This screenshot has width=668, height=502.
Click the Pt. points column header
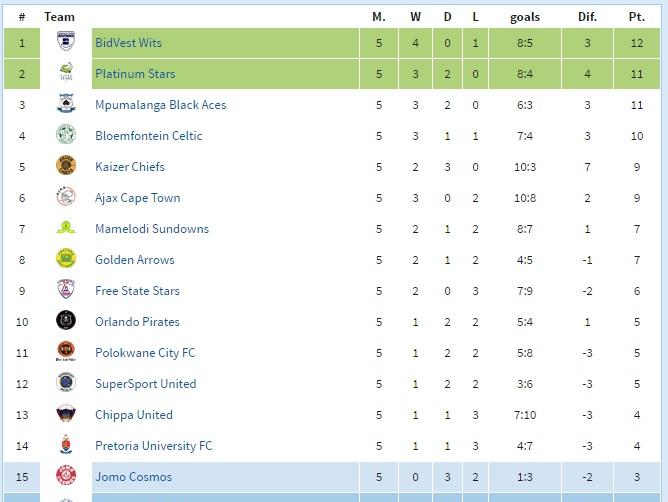(637, 17)
